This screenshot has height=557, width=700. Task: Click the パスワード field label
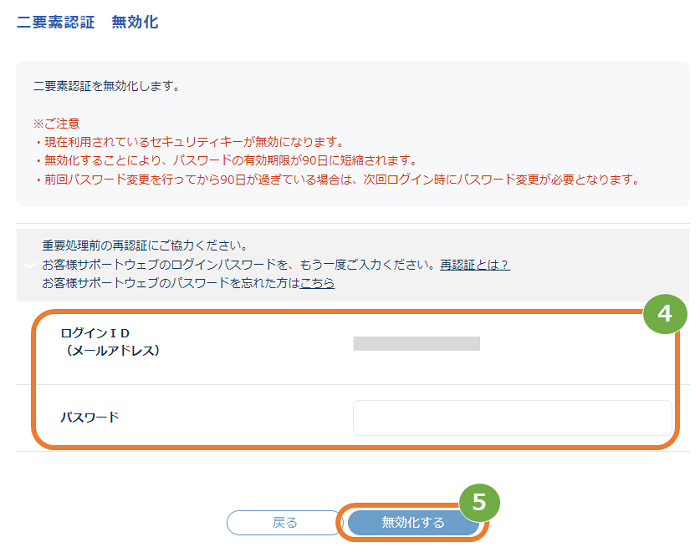(90, 418)
